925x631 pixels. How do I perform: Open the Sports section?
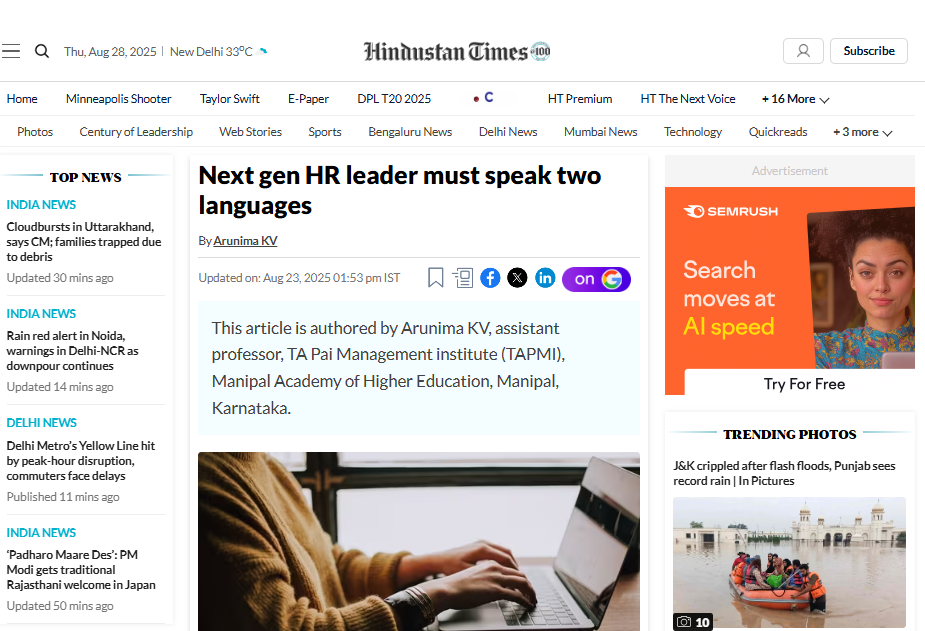(324, 132)
